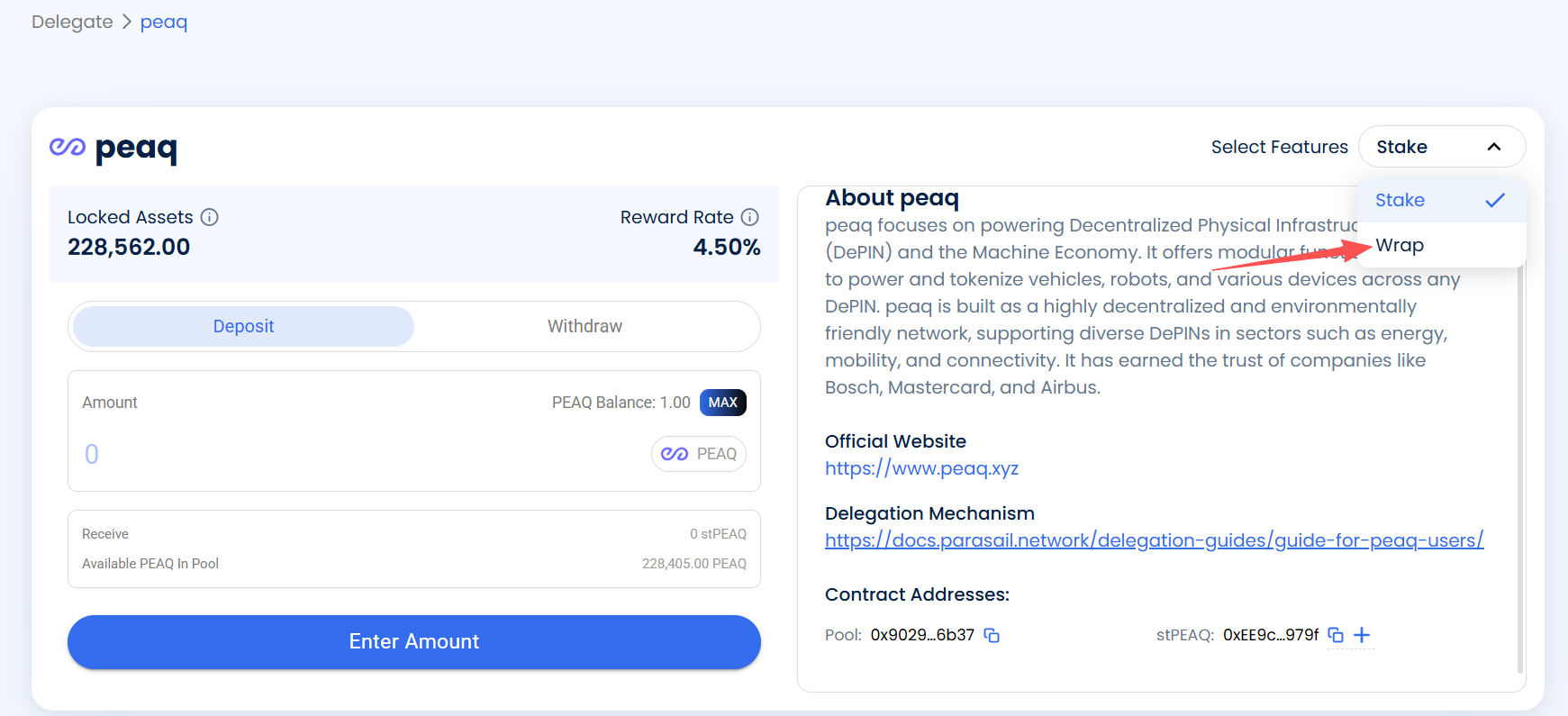Click the 4.50% reward rate value
Image resolution: width=1568 pixels, height=716 pixels.
[x=727, y=247]
